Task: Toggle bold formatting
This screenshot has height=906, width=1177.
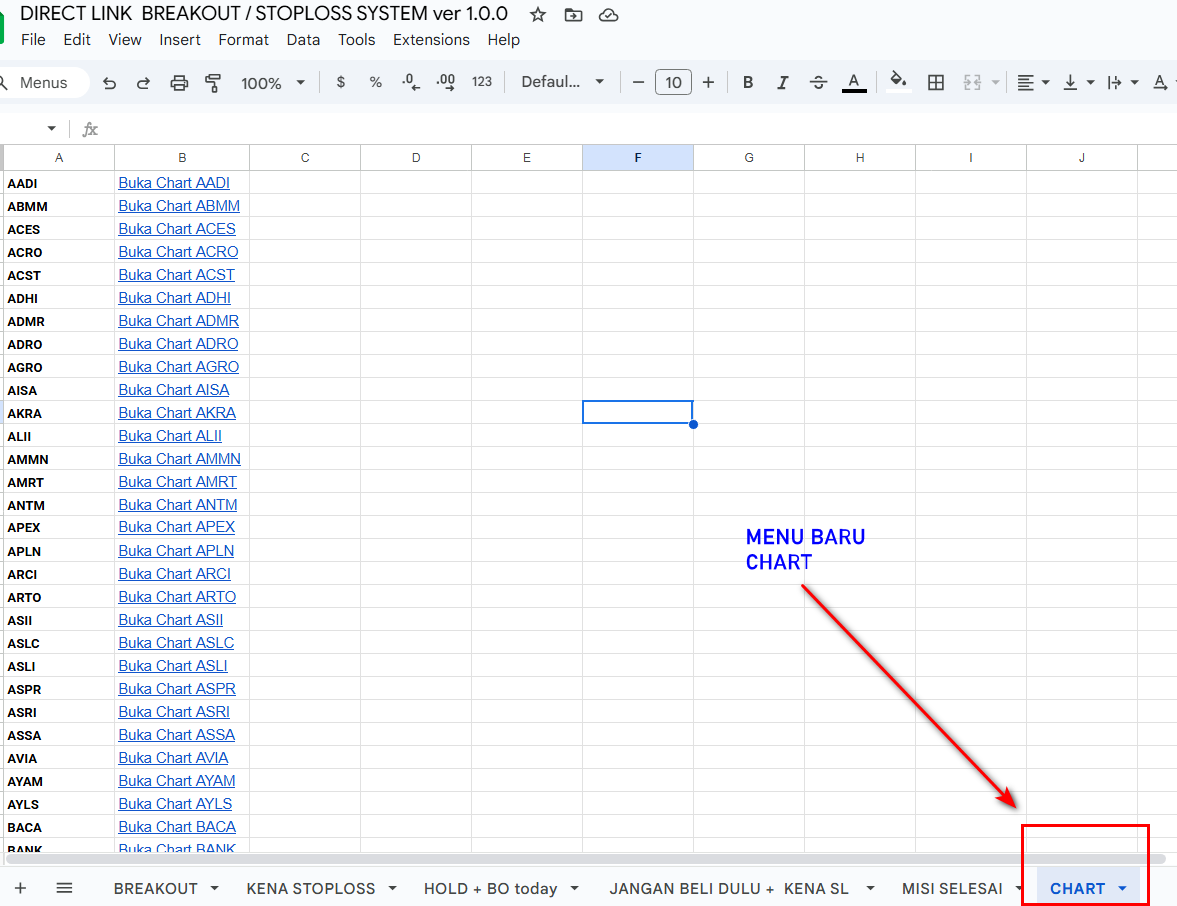Action: click(748, 83)
